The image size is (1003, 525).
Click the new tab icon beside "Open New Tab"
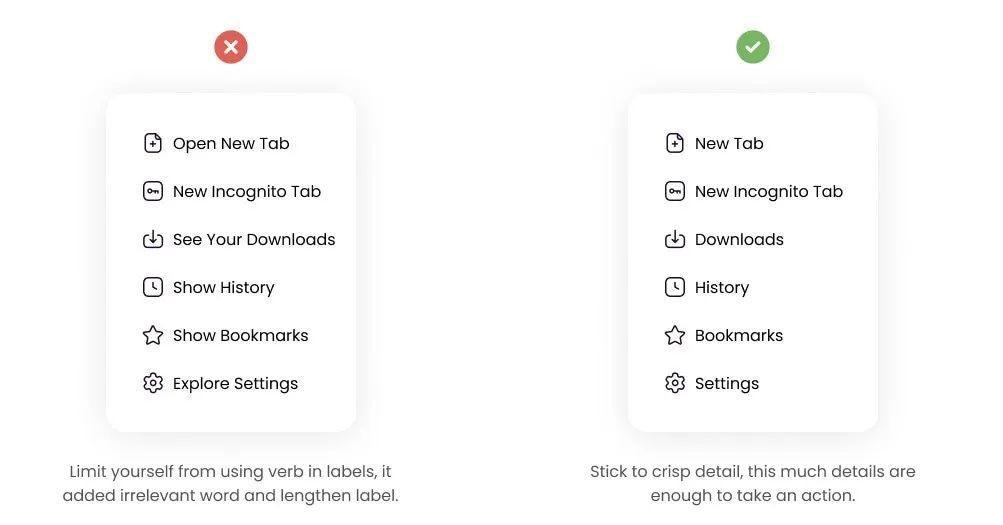tap(153, 143)
